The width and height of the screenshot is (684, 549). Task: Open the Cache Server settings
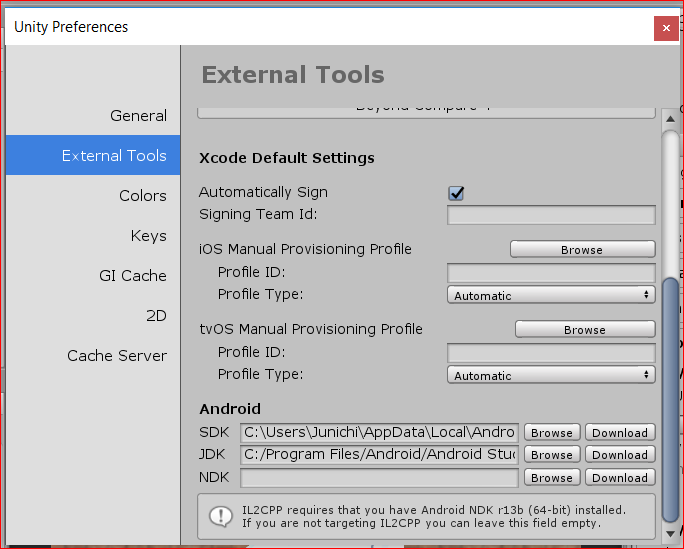coord(116,356)
